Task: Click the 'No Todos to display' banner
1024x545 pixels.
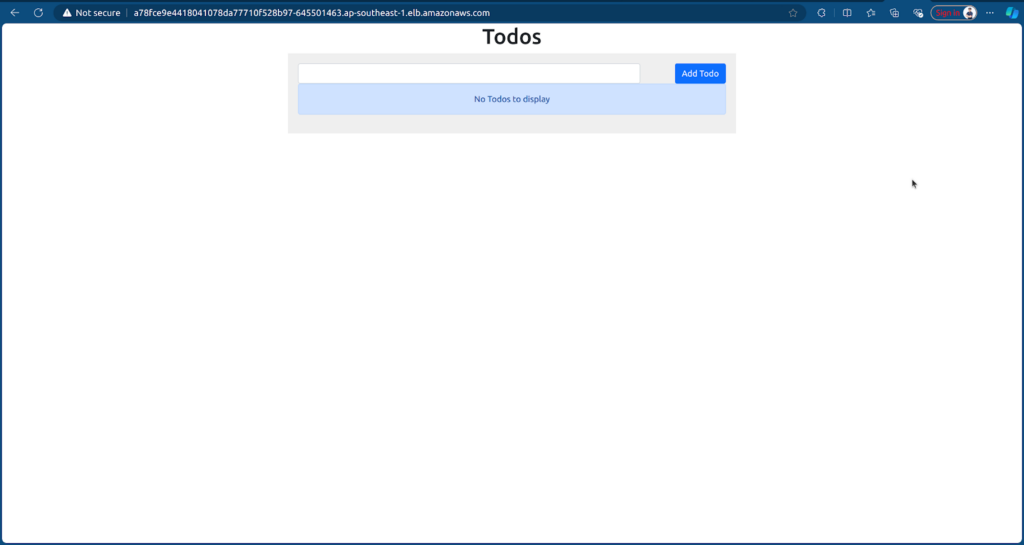Action: tap(511, 99)
